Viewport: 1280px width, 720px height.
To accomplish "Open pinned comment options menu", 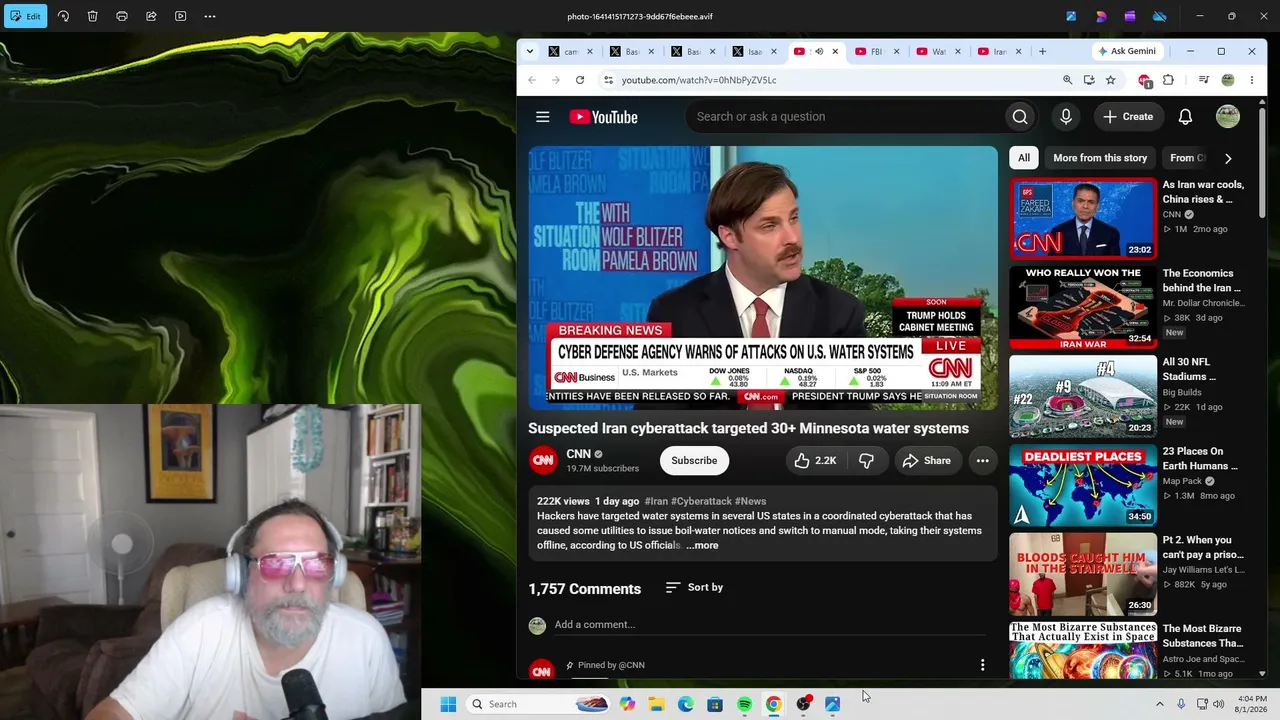I will point(982,665).
